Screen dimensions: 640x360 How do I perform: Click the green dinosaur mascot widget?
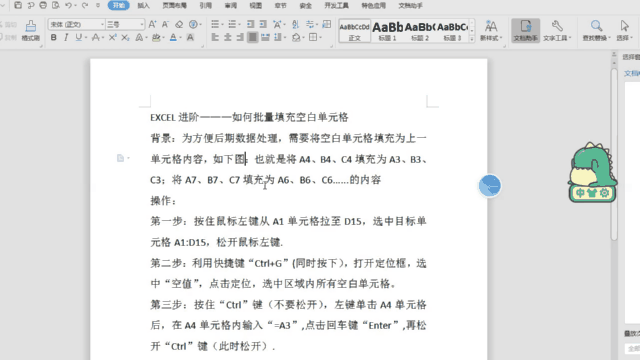(x=592, y=172)
